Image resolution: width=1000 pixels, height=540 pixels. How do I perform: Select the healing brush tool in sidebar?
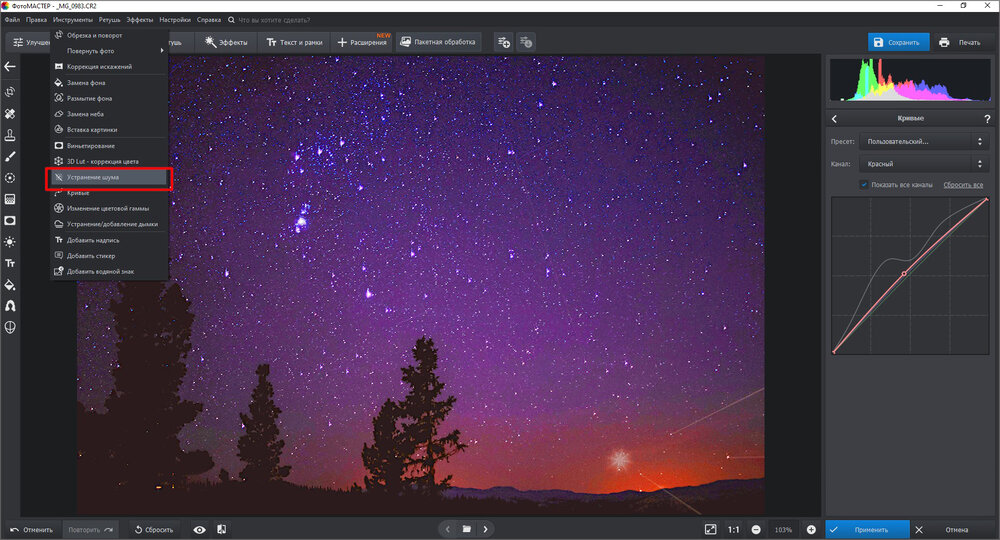coord(10,113)
